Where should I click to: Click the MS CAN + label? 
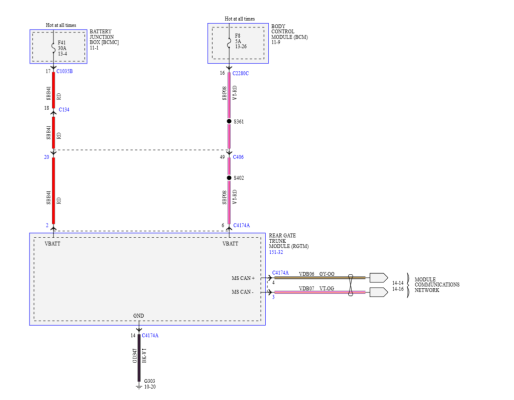[243, 278]
